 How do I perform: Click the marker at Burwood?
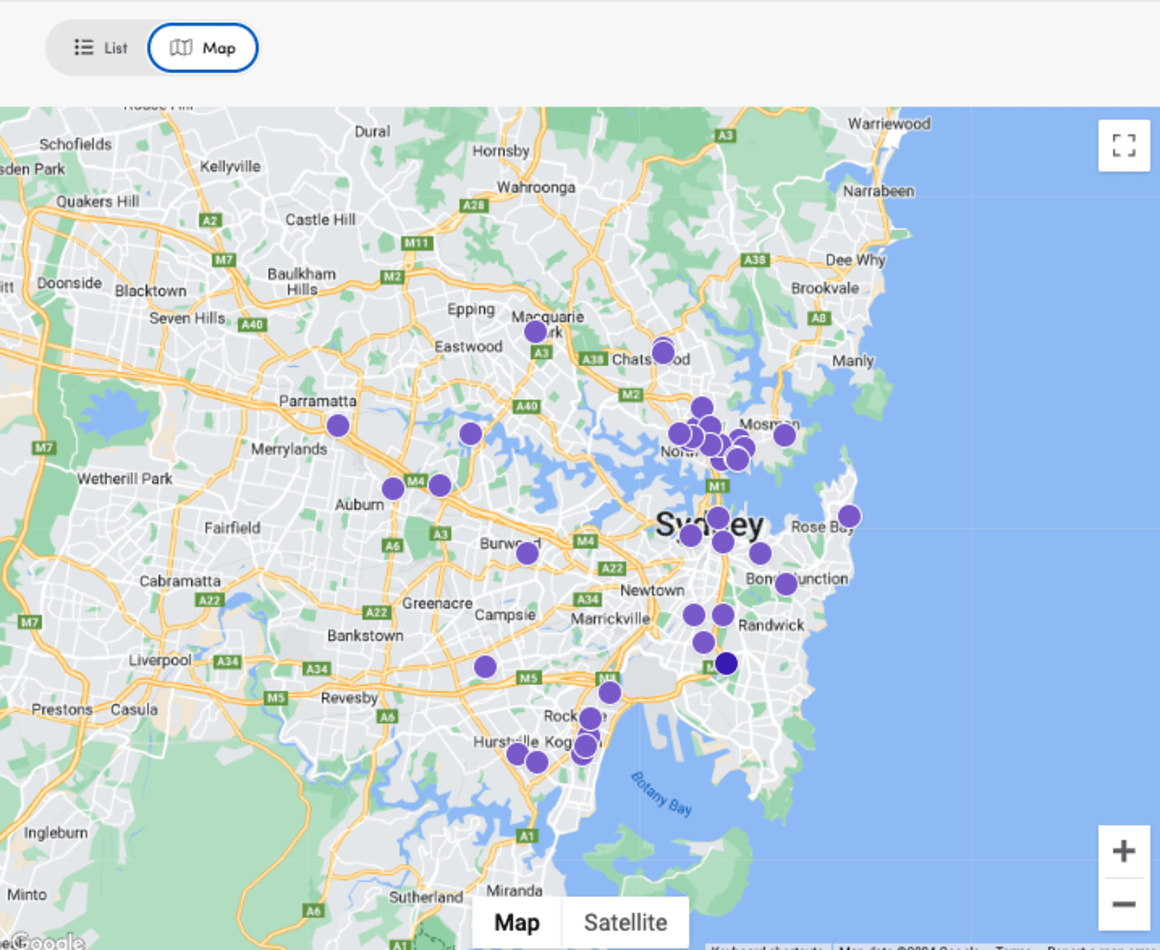click(x=527, y=553)
